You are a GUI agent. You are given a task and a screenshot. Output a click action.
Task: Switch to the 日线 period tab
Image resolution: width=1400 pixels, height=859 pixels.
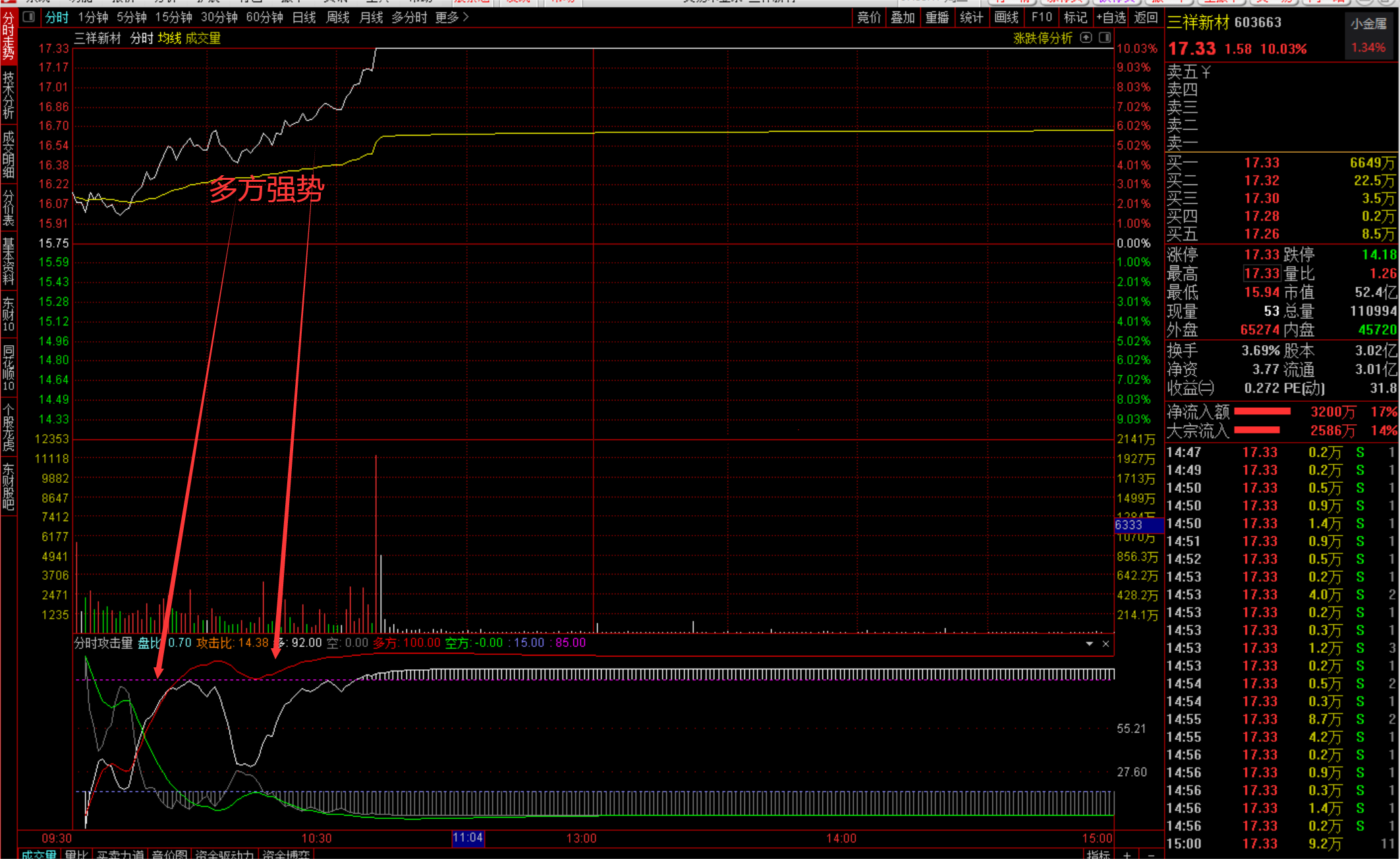click(304, 18)
